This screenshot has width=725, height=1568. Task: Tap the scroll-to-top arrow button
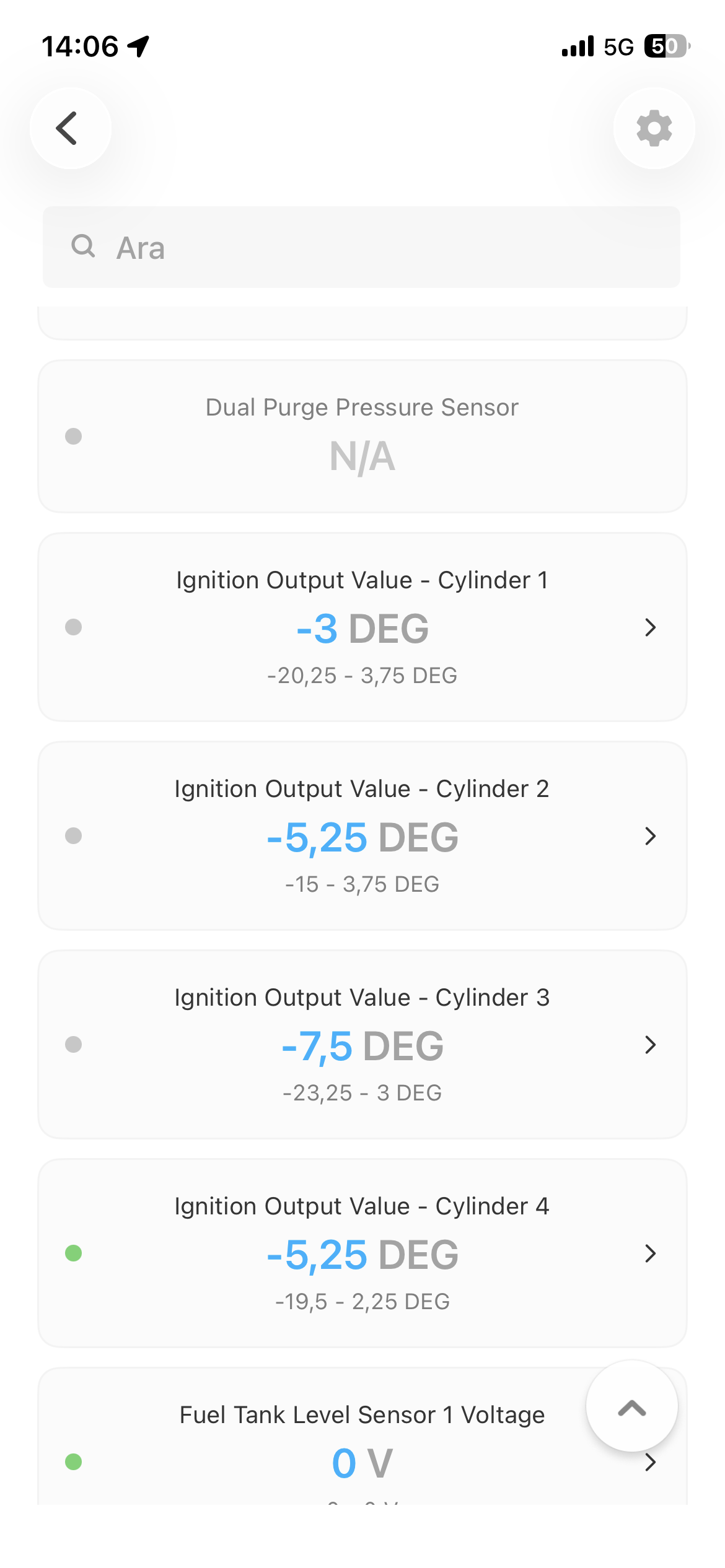[631, 1406]
